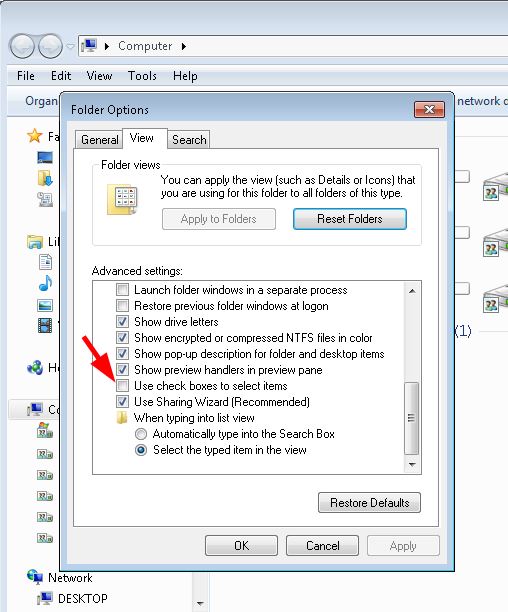Click the Music library note icon
The image size is (508, 612).
click(x=45, y=283)
